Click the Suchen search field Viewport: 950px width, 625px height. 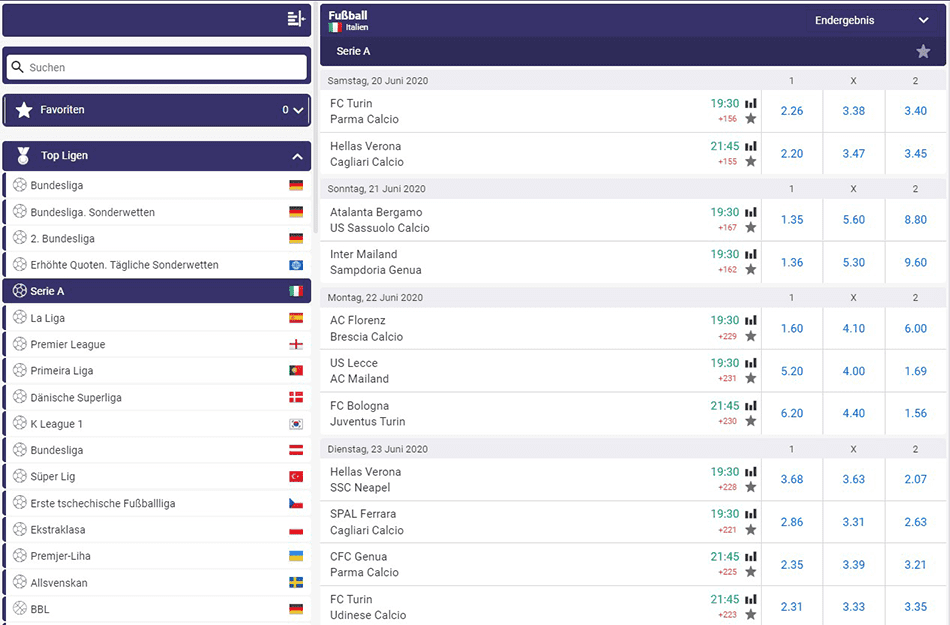(157, 67)
